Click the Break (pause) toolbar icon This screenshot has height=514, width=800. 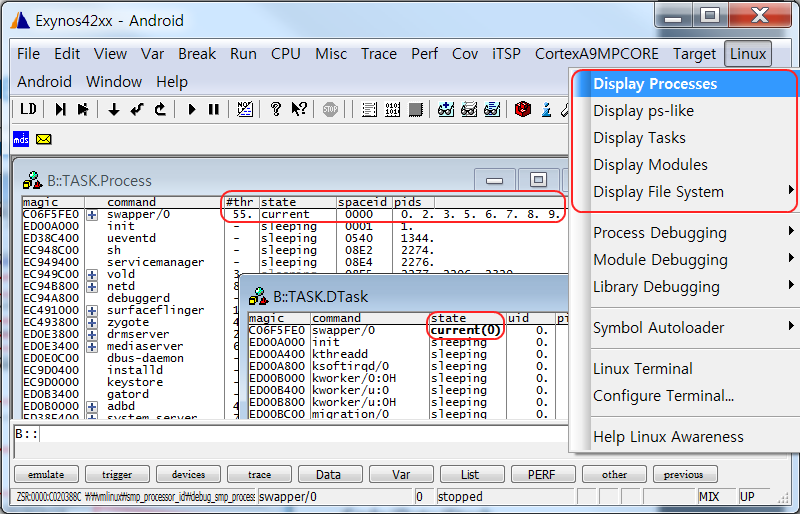coord(213,109)
